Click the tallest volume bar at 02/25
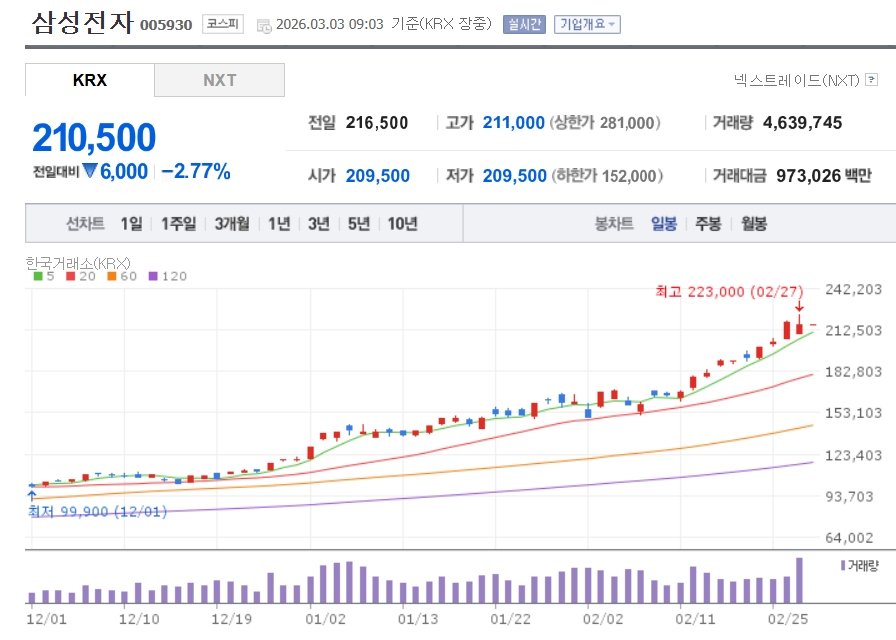The image size is (896, 640). (799, 580)
